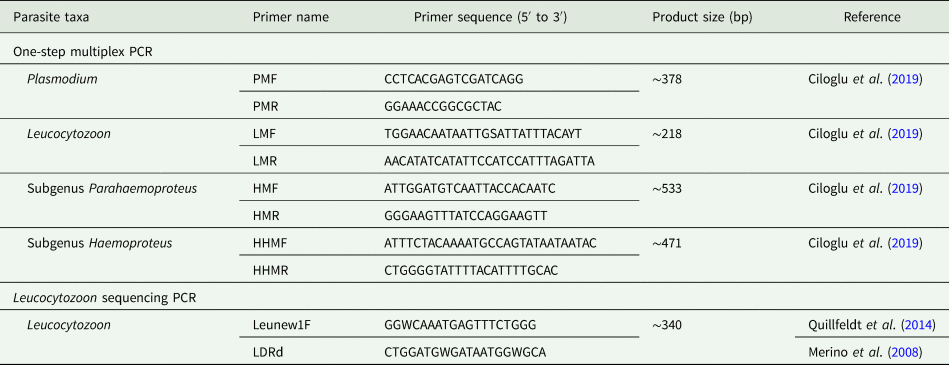Click the HHMF primer name cell
Viewport: 949px width, 365px height.
(269, 244)
